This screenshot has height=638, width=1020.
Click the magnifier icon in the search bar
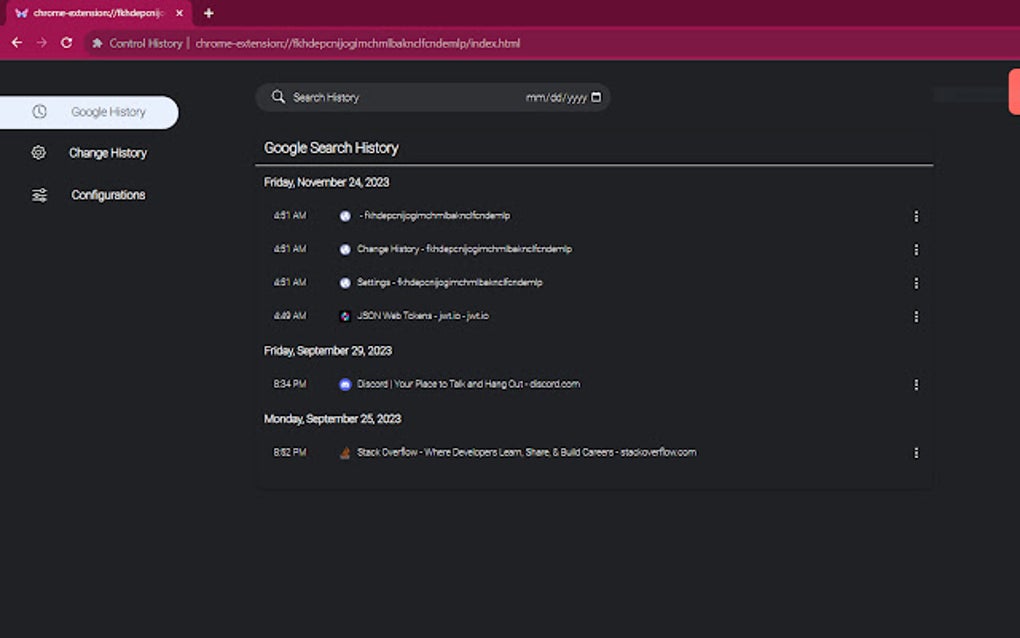tap(278, 97)
